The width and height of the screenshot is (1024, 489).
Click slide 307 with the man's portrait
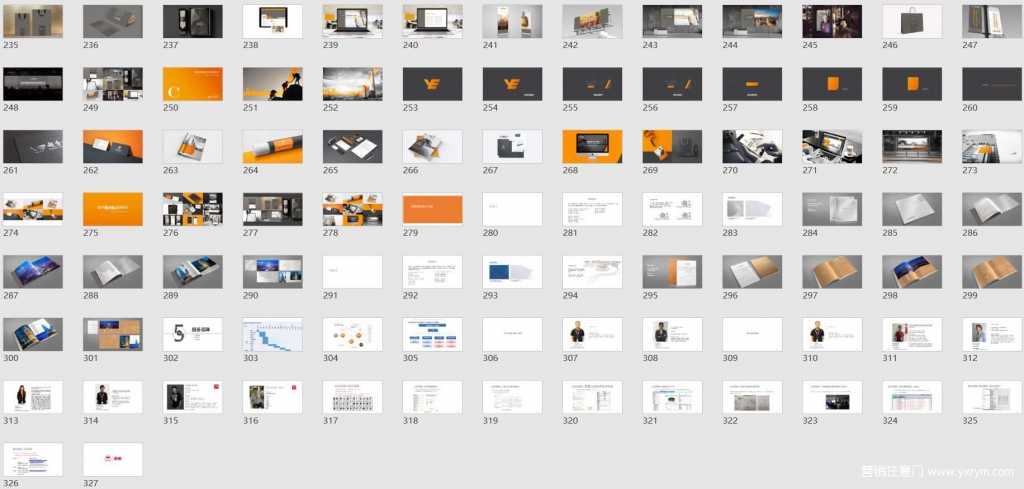tap(592, 334)
